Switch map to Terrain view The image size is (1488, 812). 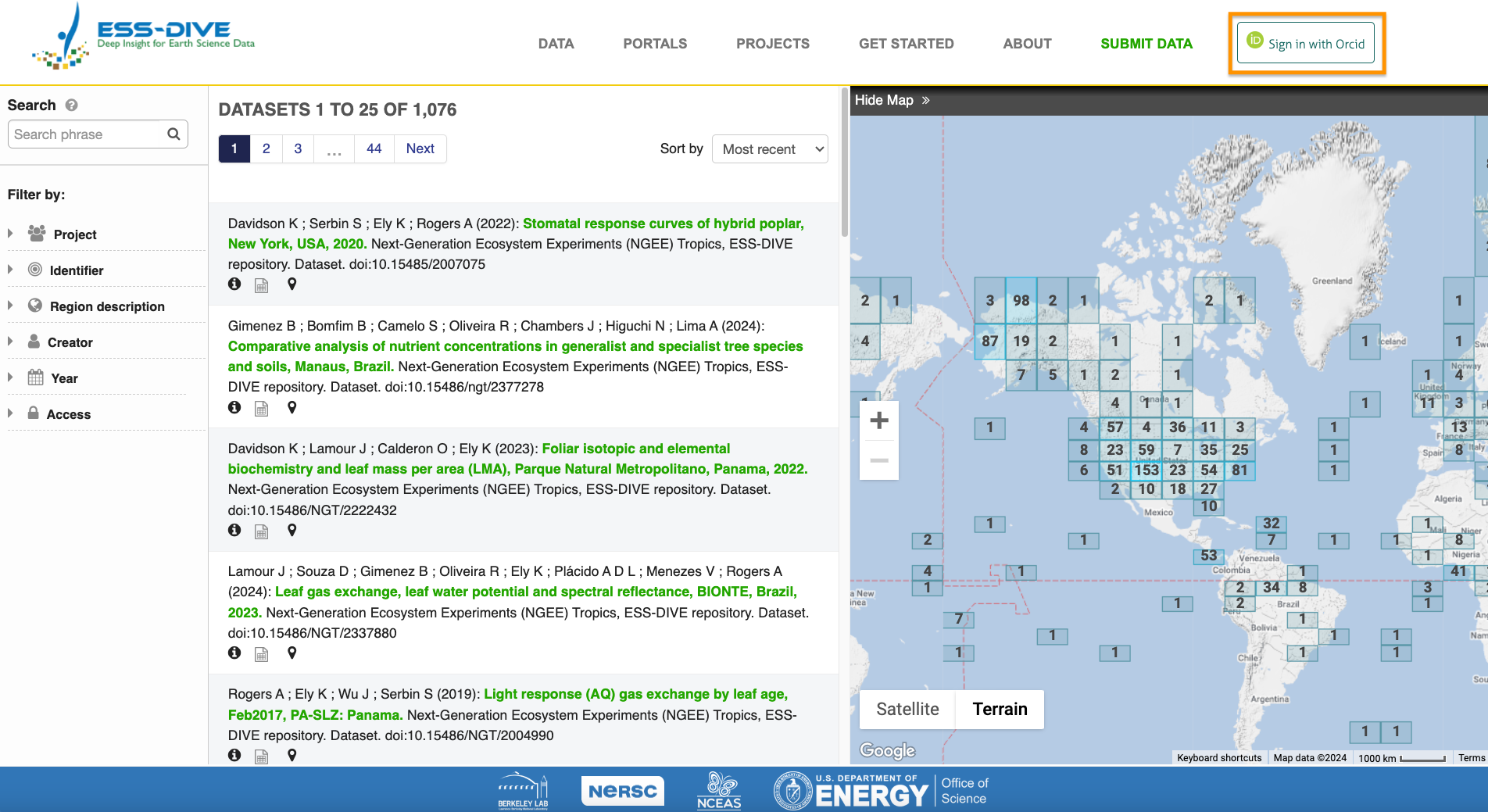tap(1000, 709)
